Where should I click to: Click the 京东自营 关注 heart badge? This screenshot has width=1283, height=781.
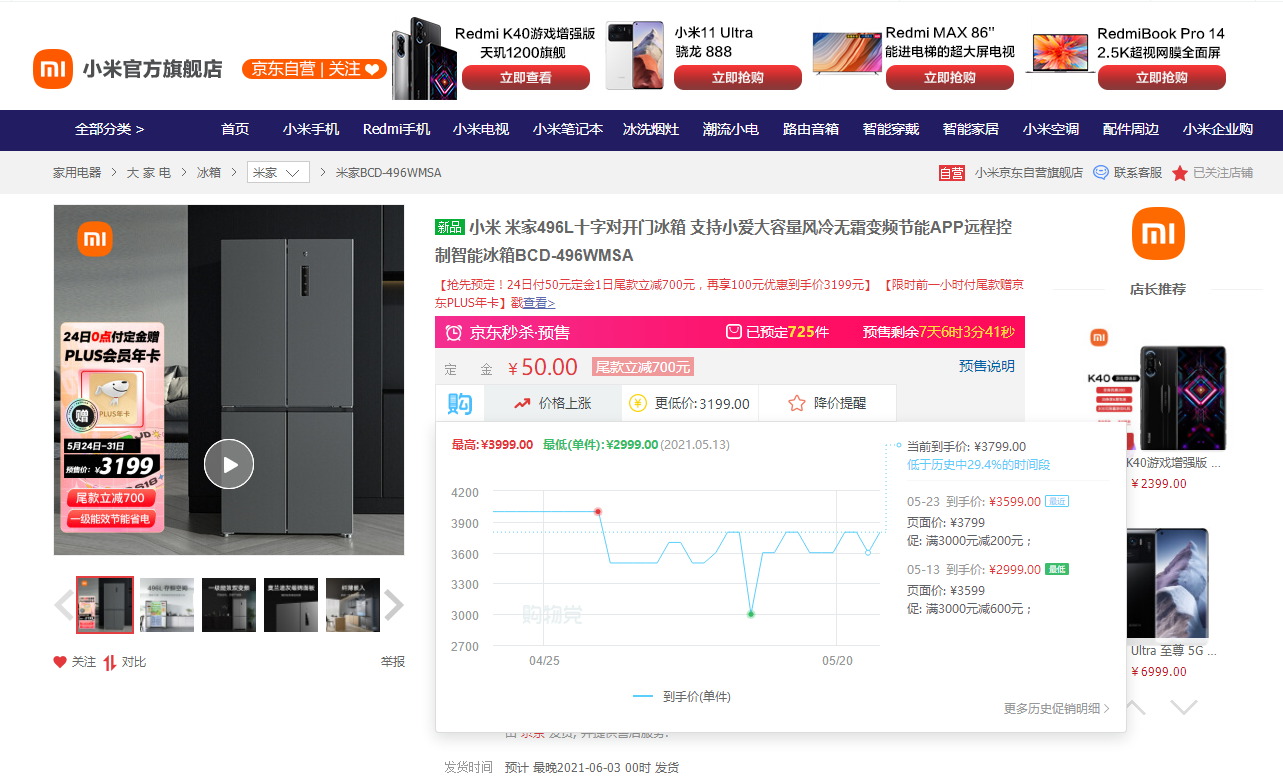[x=314, y=69]
